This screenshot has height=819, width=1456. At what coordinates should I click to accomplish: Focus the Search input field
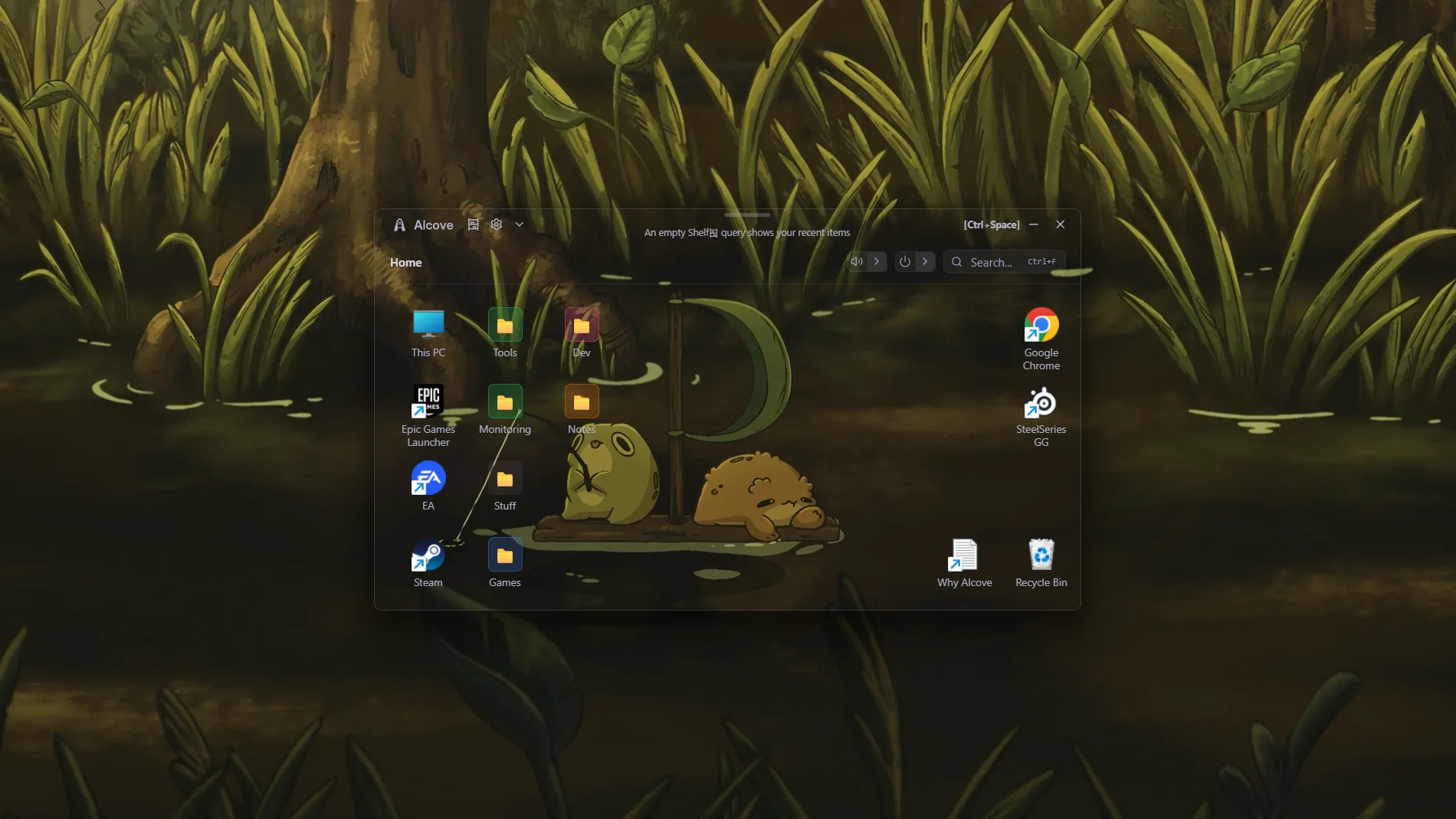[x=1004, y=261]
